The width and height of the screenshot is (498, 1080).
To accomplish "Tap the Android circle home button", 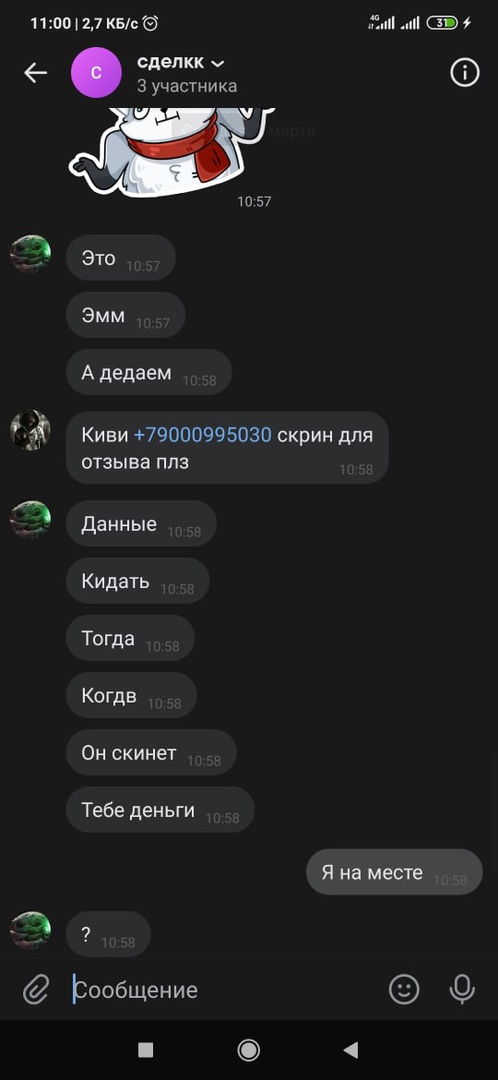I will [249, 1050].
